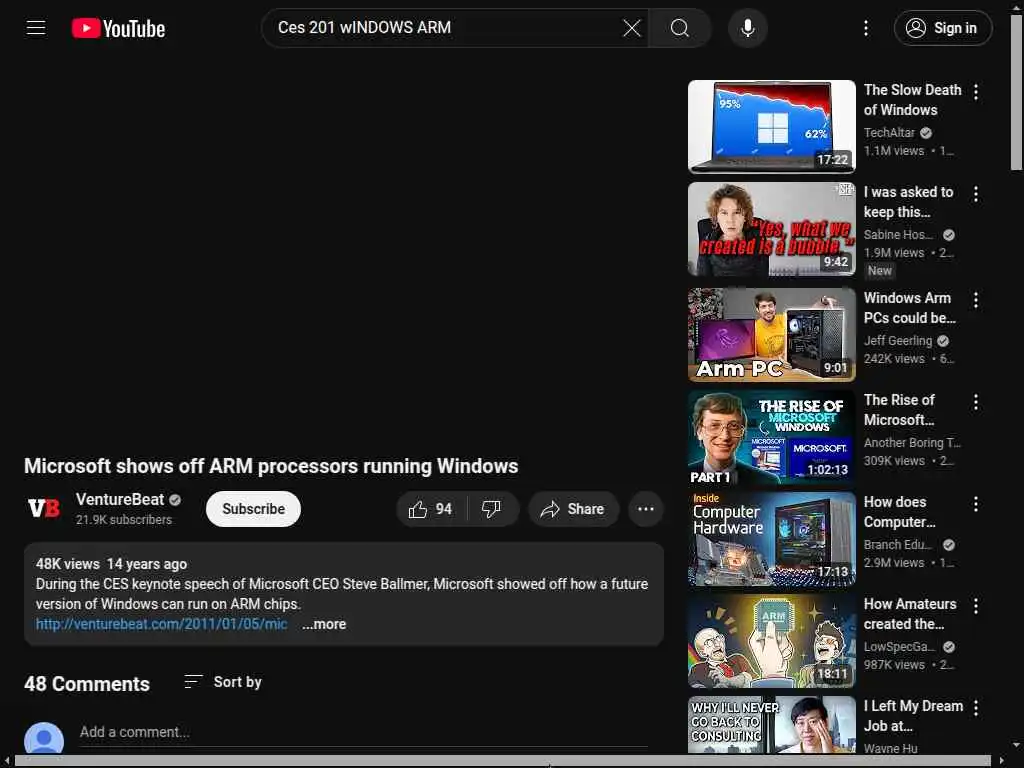Open the top bar settings kebab menu
The width and height of the screenshot is (1024, 768).
coord(866,28)
